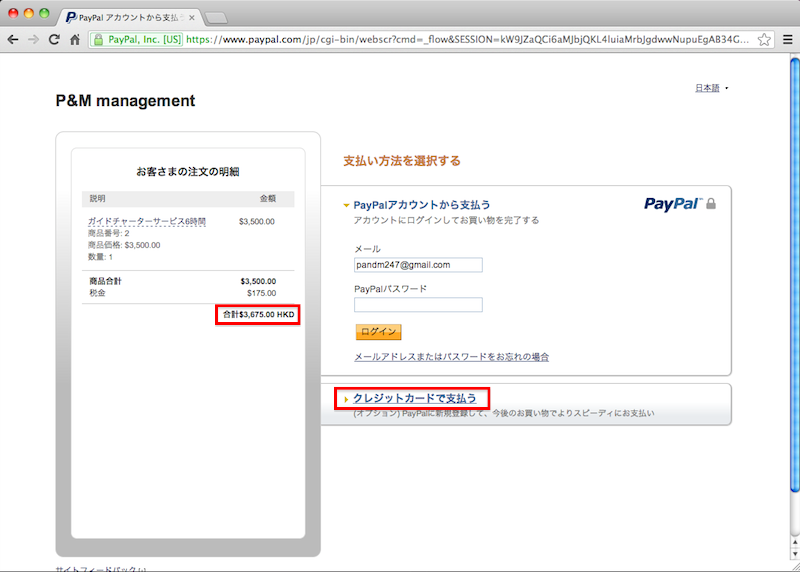Select the PayPal アカウントから支払 tab
Image resolution: width=800 pixels, height=572 pixels.
[128, 17]
